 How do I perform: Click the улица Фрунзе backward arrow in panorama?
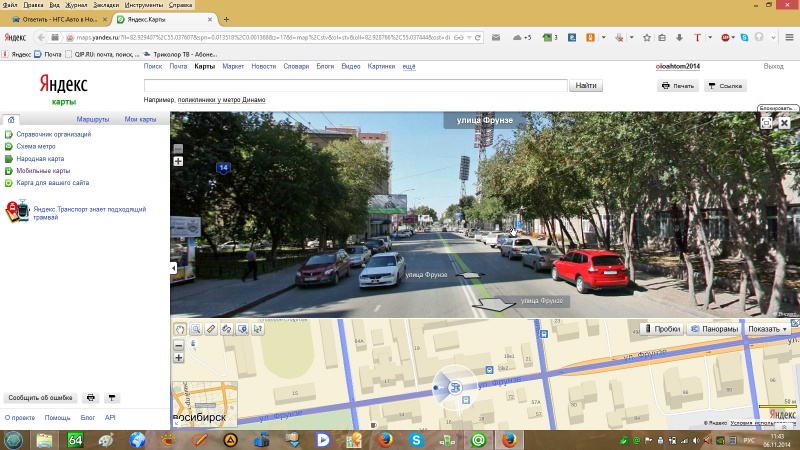tap(494, 304)
